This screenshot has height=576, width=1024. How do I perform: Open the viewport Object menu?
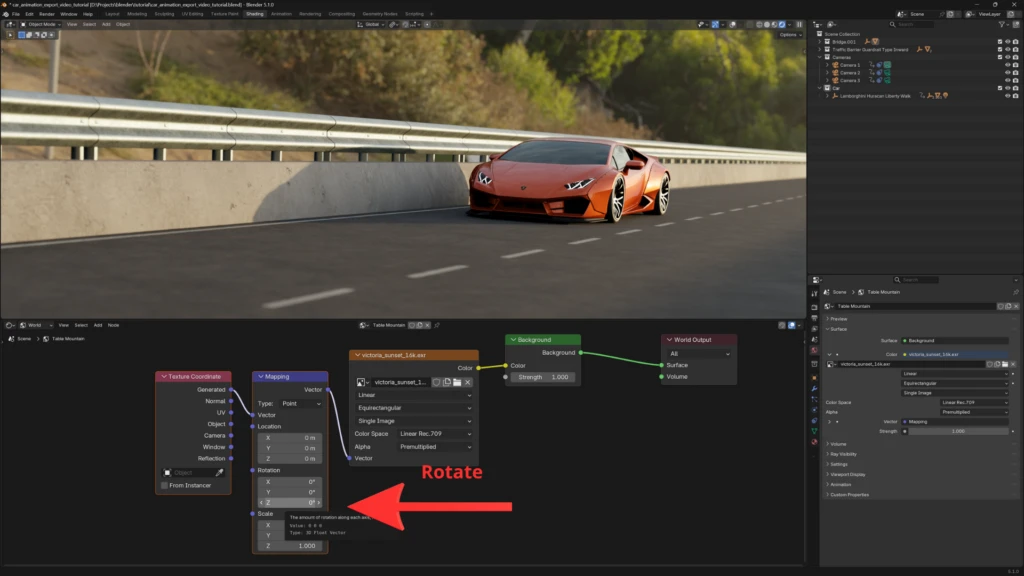click(123, 24)
